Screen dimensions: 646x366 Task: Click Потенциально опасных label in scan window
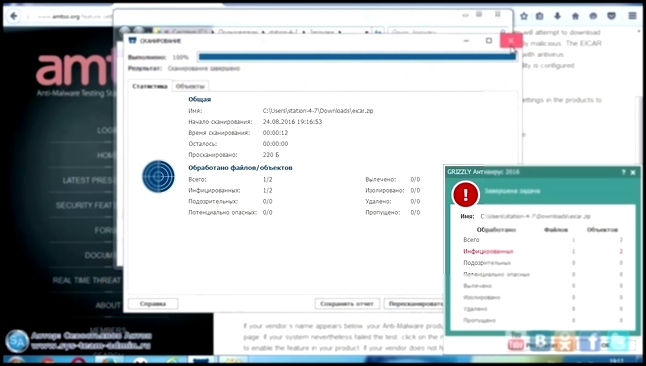(x=222, y=212)
